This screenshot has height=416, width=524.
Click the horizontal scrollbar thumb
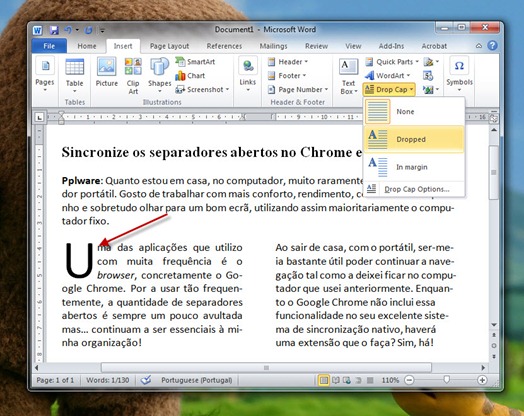point(266,368)
